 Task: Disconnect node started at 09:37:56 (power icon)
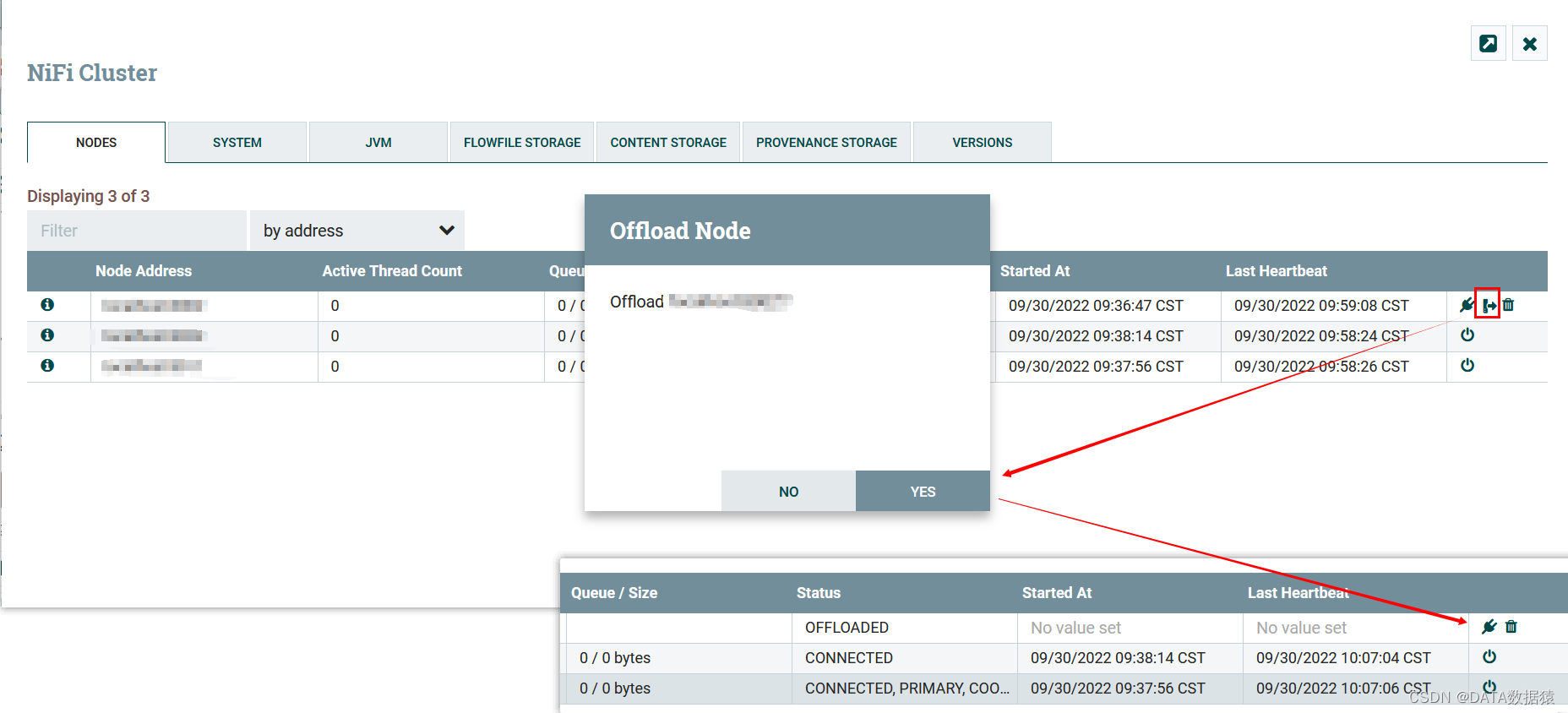1467,365
